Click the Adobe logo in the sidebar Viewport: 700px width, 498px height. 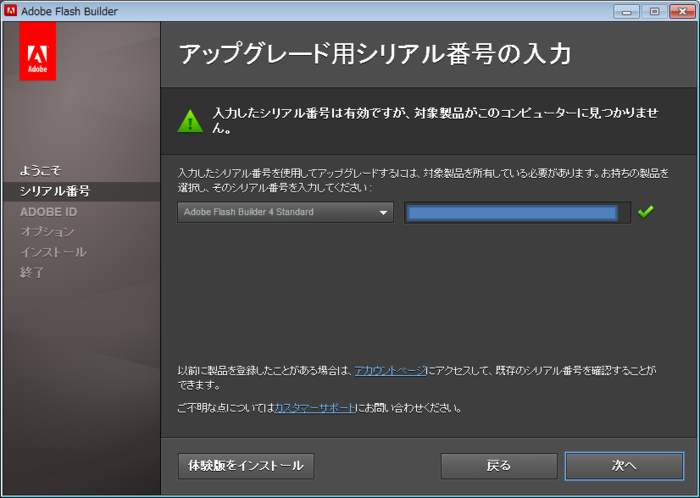tap(38, 51)
